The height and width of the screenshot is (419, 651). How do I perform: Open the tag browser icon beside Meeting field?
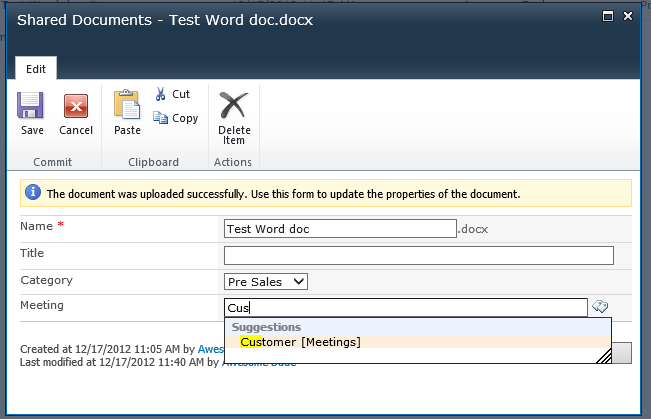(x=600, y=308)
